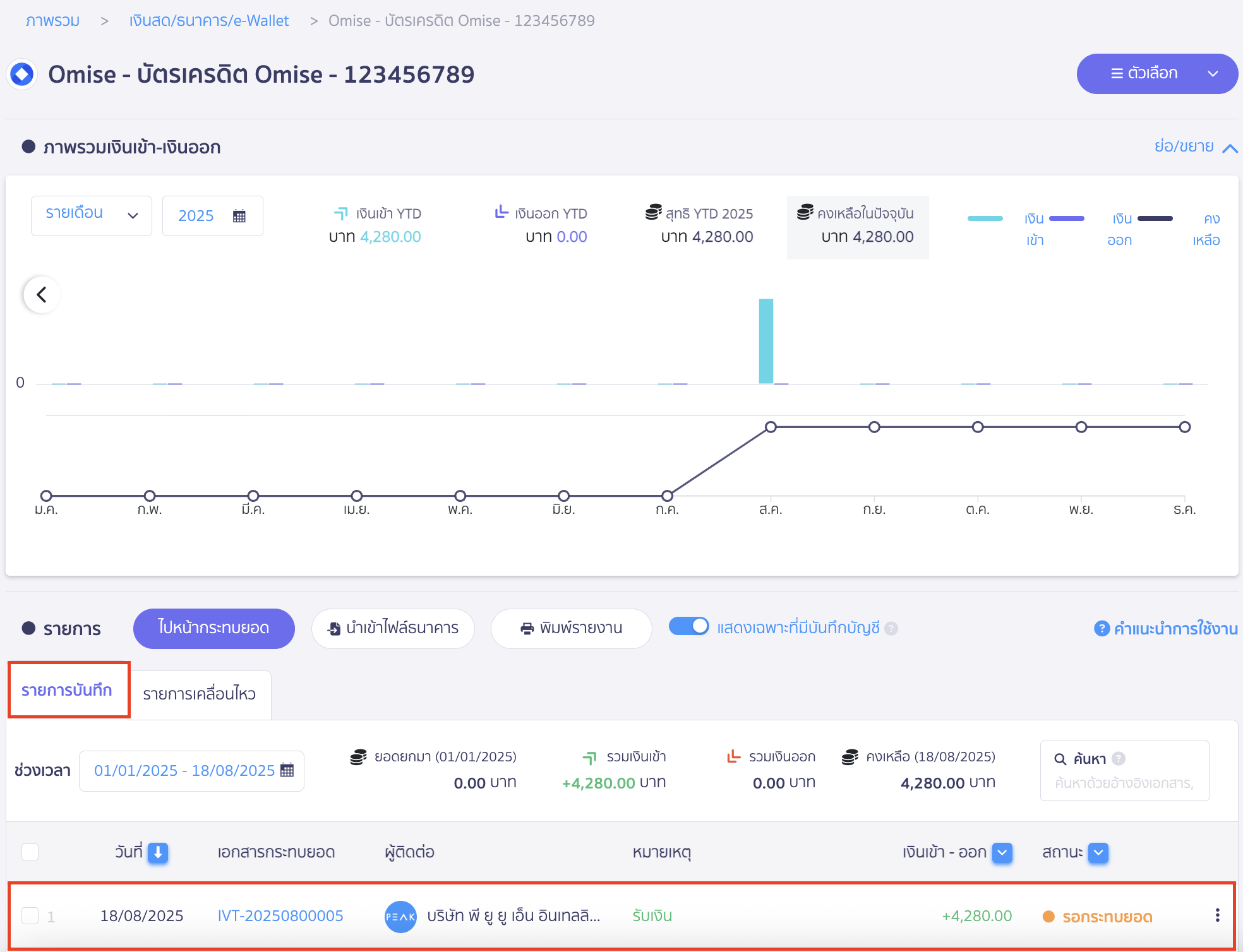This screenshot has width=1243, height=952.
Task: Open the สถานะ column filter dropdown
Action: 1098,853
